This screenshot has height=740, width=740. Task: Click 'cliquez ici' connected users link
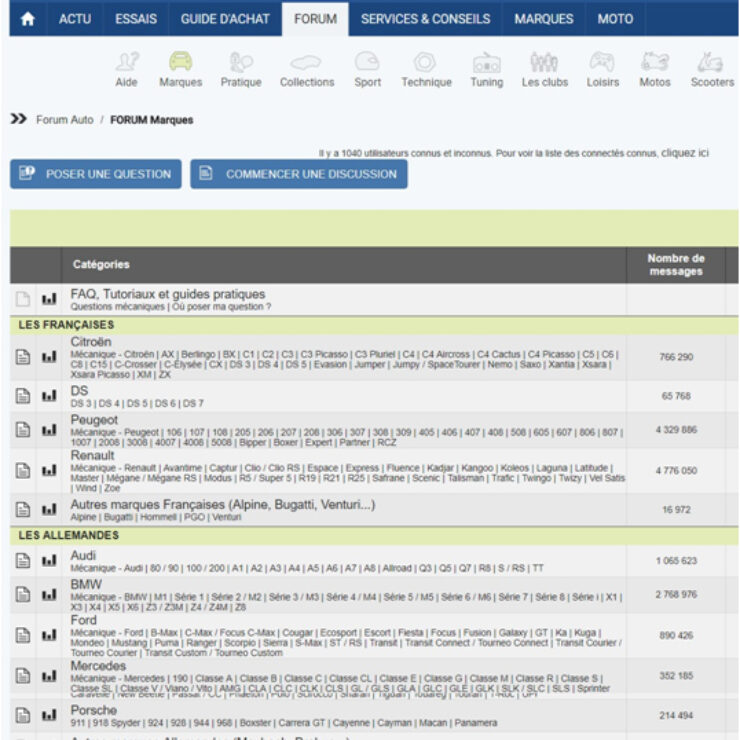pos(685,153)
